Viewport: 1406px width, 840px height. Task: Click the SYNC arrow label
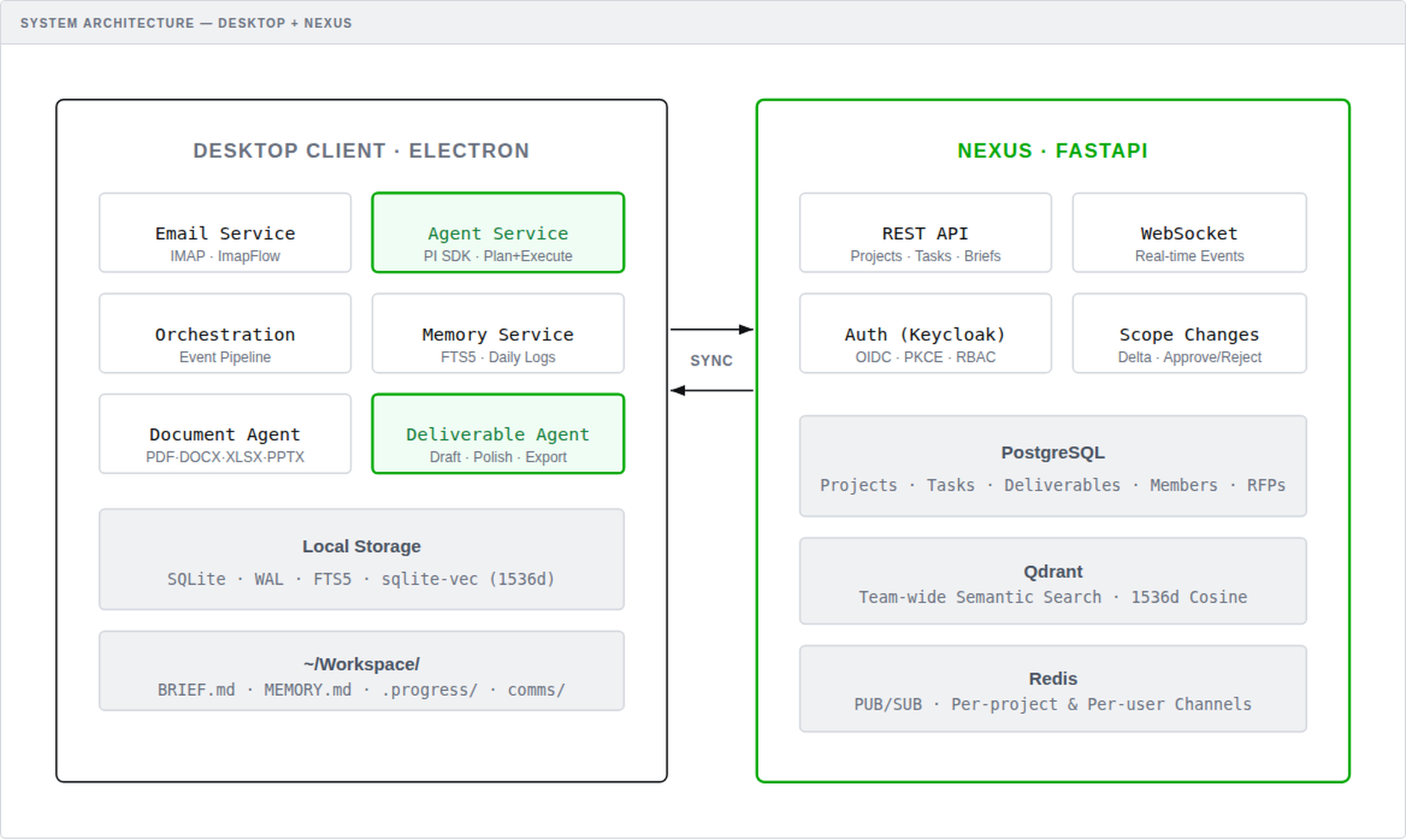711,361
